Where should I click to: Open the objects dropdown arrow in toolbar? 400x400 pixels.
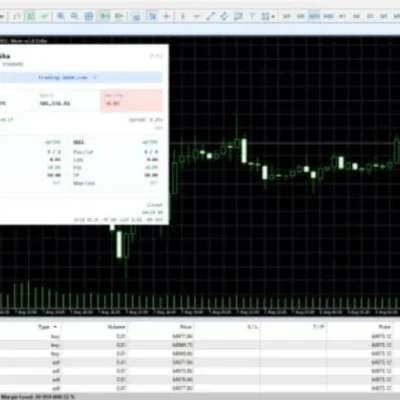click(x=273, y=16)
